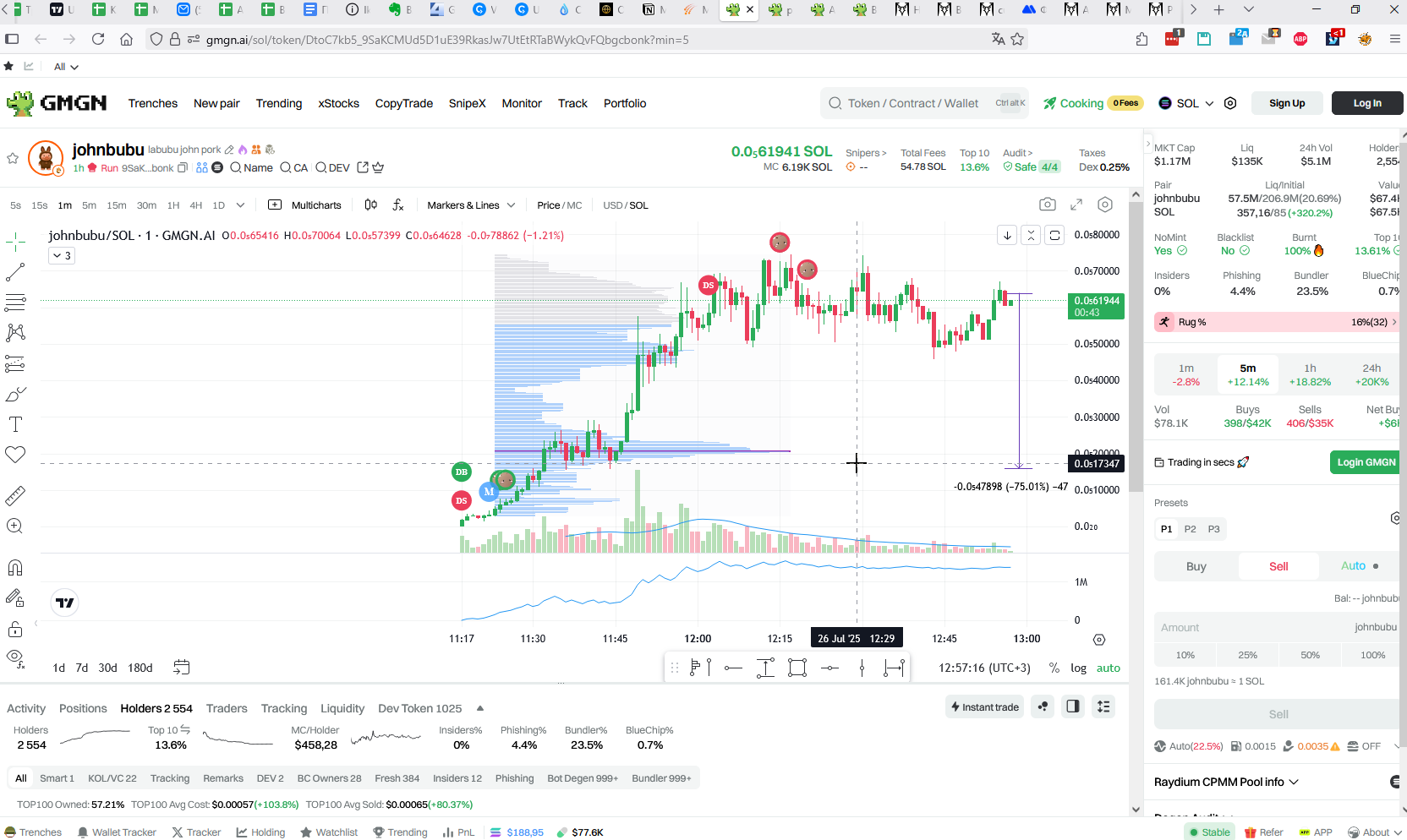Open CopyTrade in the top navigation
Screen dimensions: 1407x840
point(404,103)
